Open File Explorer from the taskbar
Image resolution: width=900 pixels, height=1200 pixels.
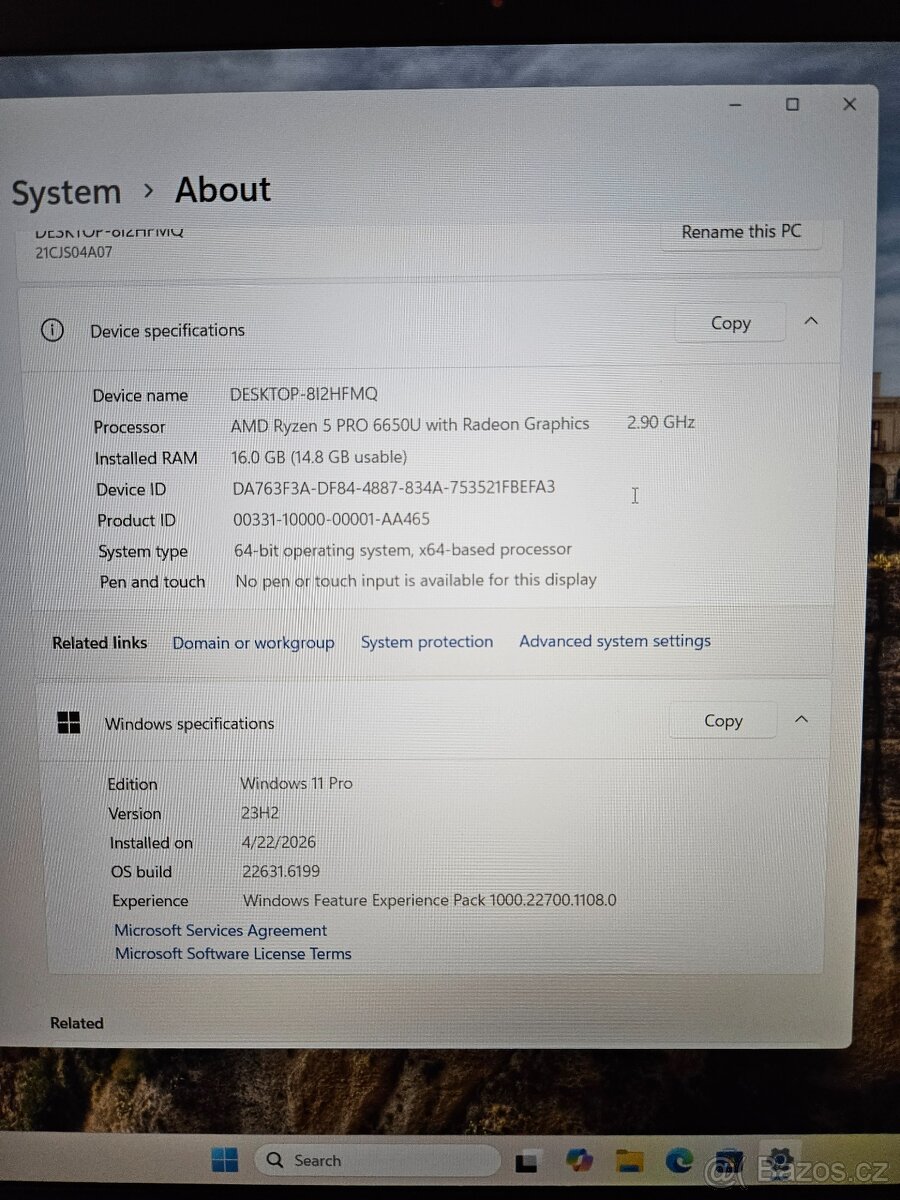coord(630,1160)
